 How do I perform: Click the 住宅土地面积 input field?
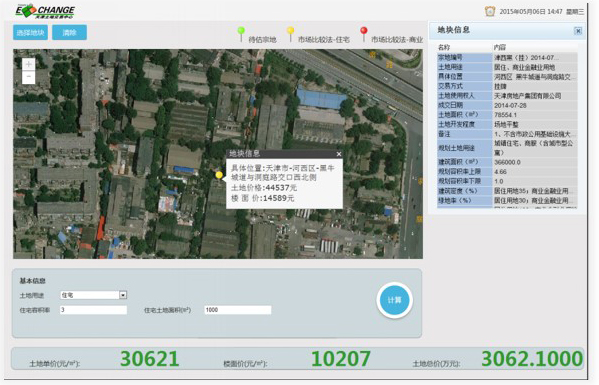tap(238, 310)
